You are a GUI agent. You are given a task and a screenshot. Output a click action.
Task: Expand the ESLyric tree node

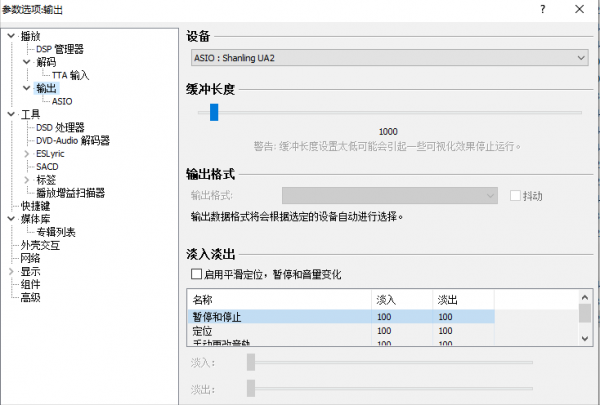point(27,153)
